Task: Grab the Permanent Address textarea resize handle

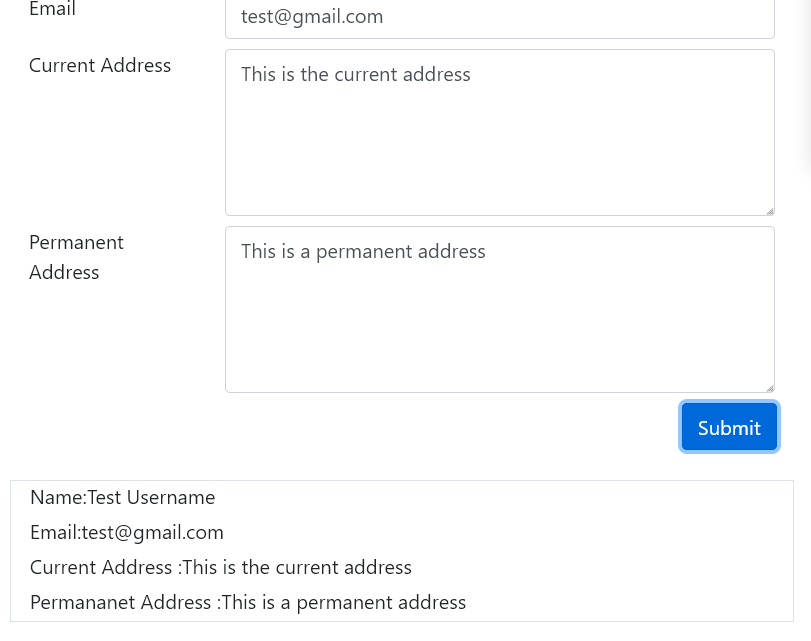Action: (x=769, y=387)
